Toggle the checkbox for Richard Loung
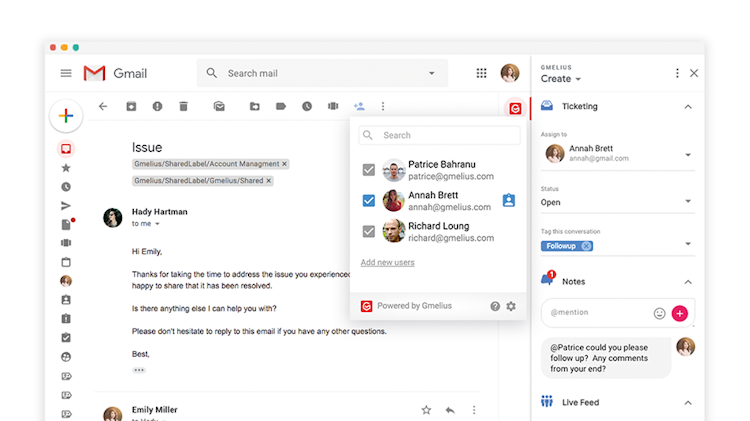The width and height of the screenshot is (750, 421). coord(369,232)
